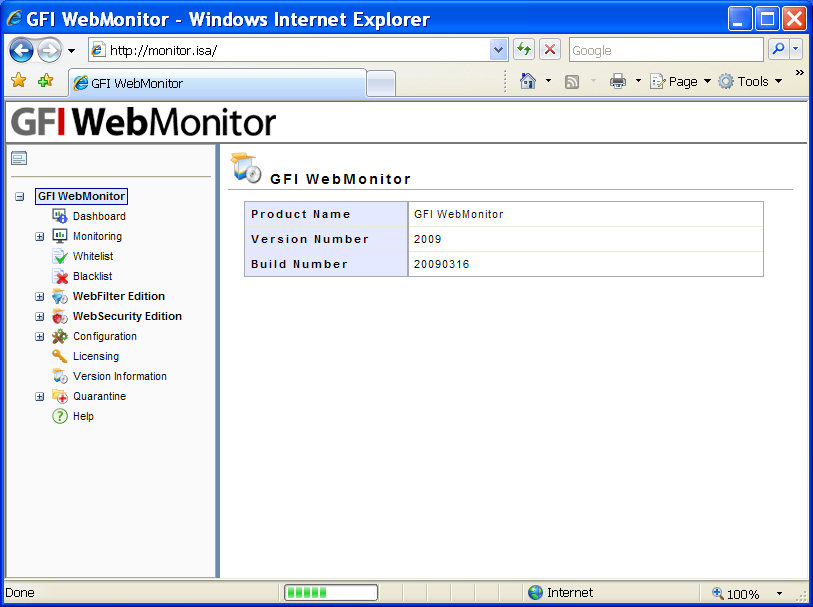Open the Tools menu
The width and height of the screenshot is (813, 607).
pos(750,81)
